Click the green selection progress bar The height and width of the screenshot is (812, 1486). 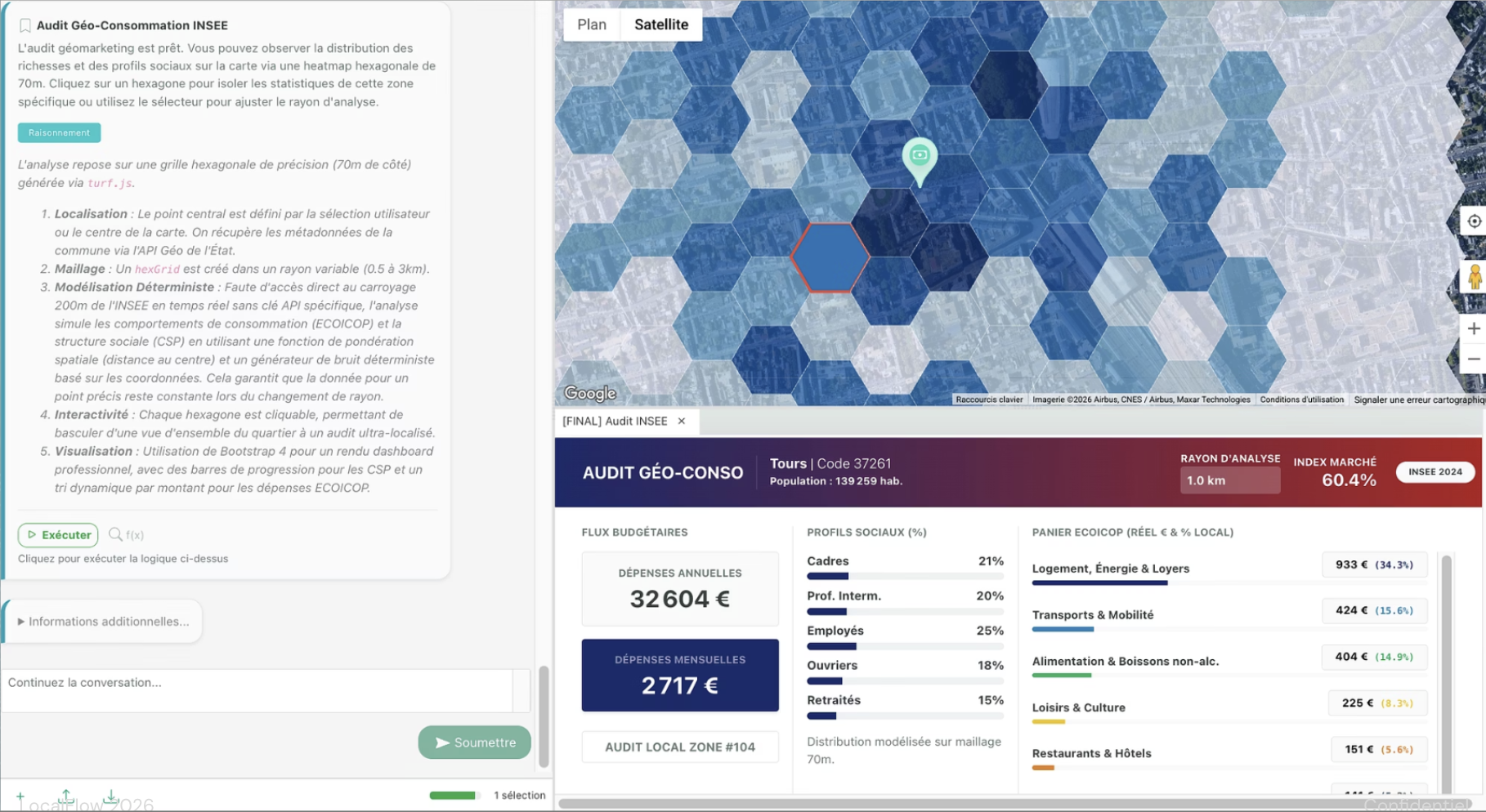point(454,796)
